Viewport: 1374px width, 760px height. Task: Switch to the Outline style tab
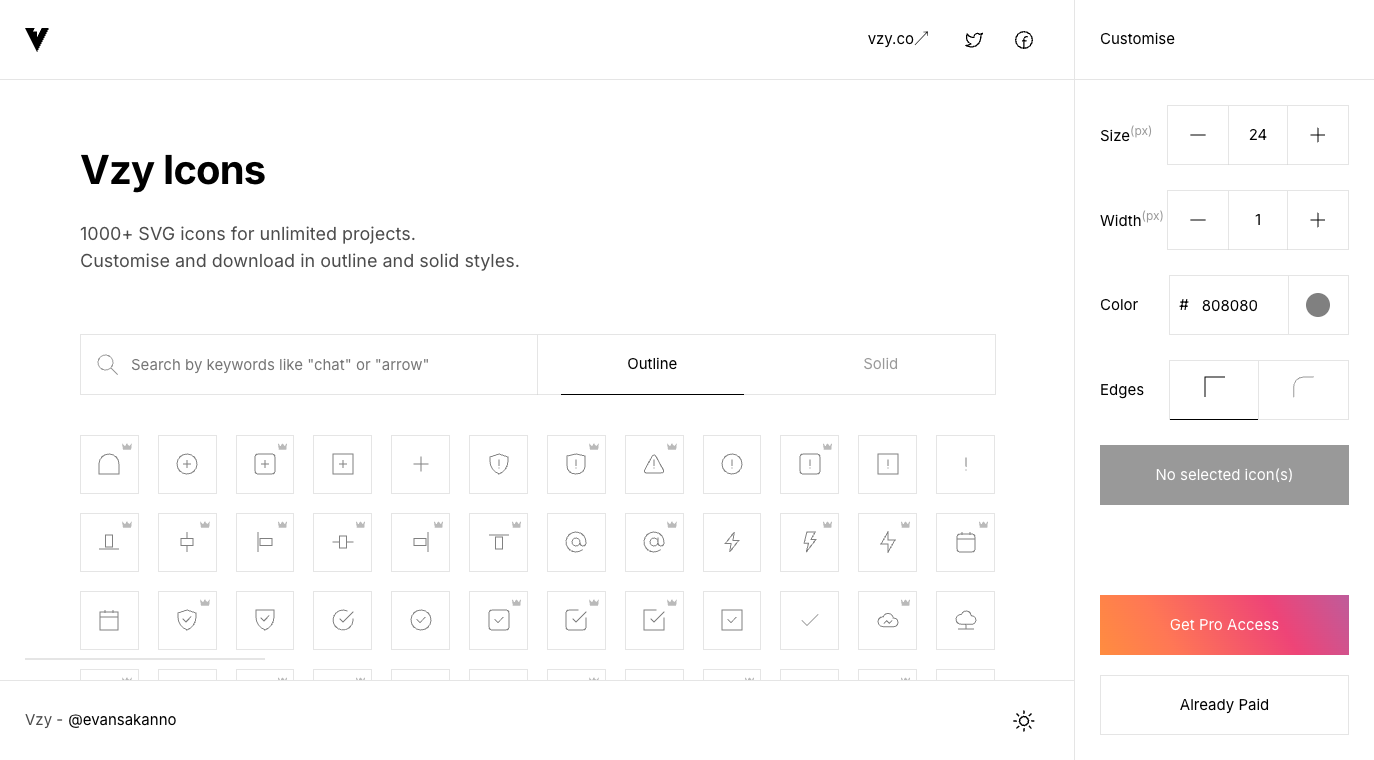pyautogui.click(x=652, y=364)
